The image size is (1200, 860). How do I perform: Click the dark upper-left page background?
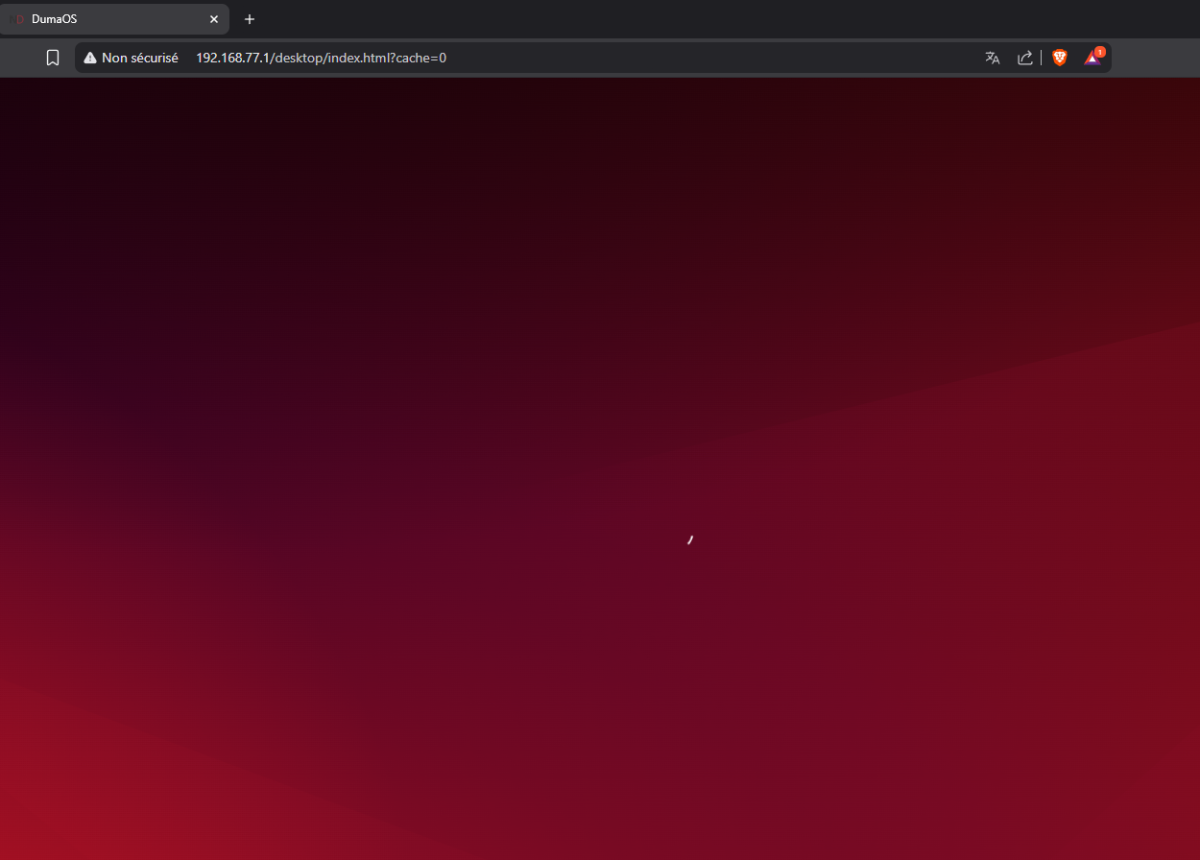point(100,150)
